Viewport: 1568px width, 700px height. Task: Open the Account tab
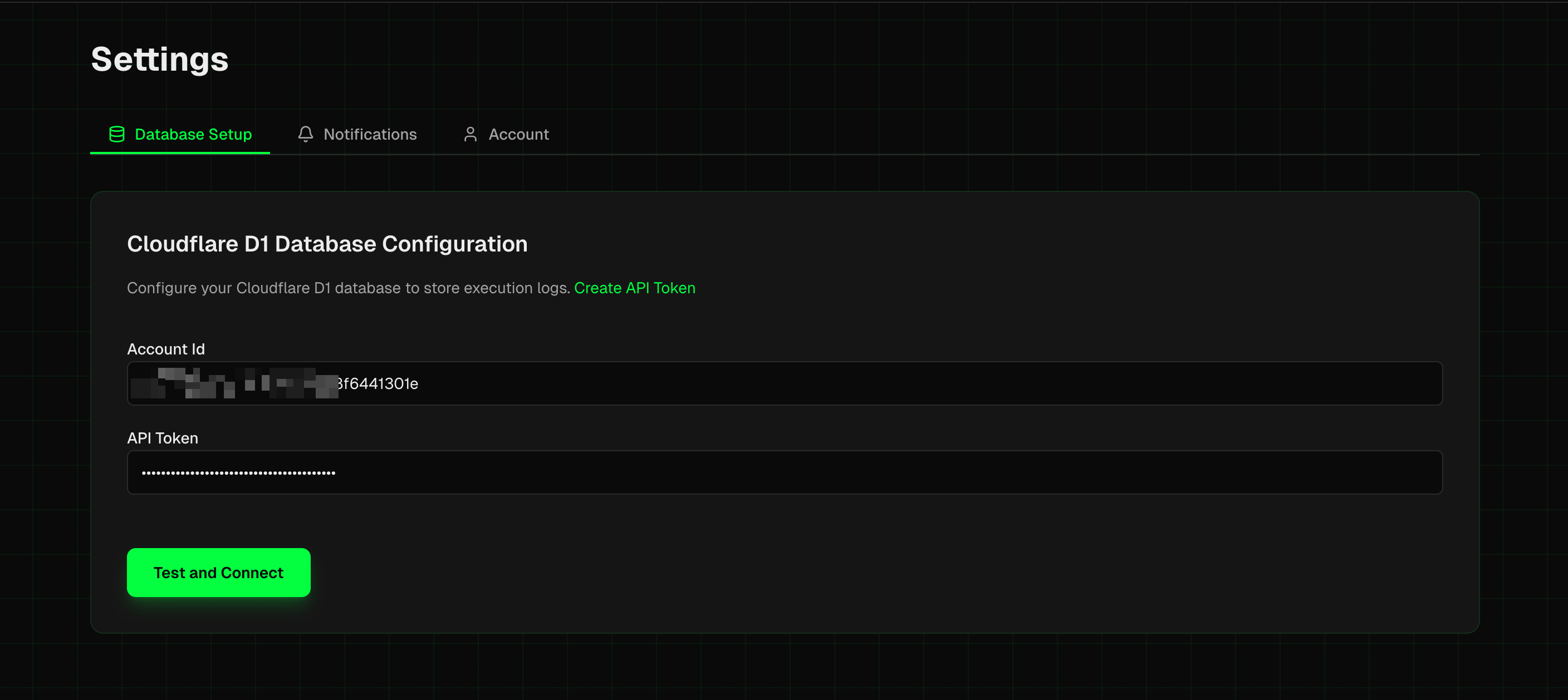coord(518,134)
